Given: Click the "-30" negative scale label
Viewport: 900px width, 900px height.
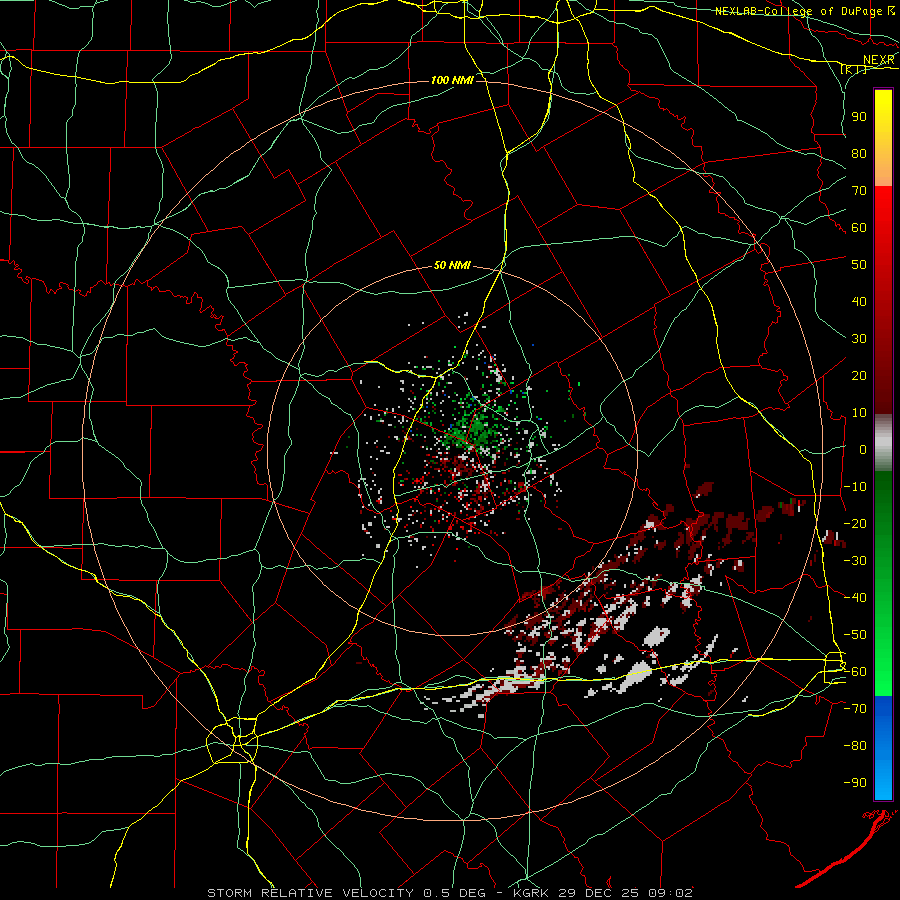Looking at the screenshot, I should pyautogui.click(x=855, y=561).
